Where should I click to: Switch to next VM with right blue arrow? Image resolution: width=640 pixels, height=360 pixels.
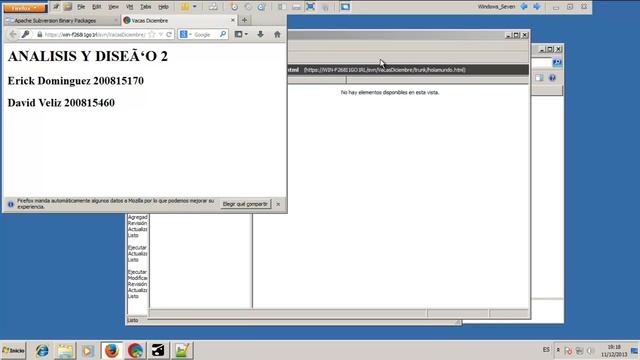(537, 7)
